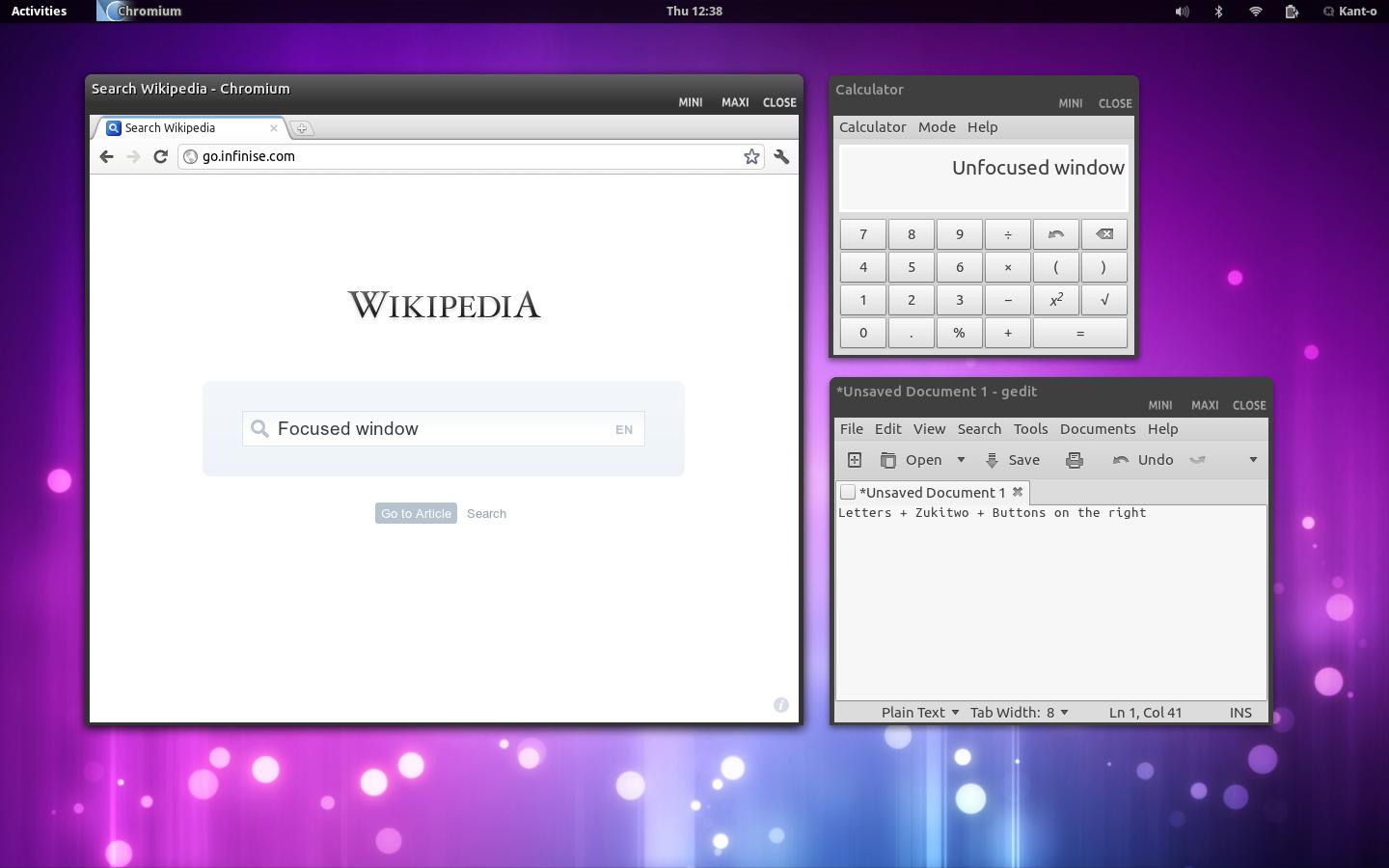
Task: Select the Search Wikipedia browser tab
Action: (x=190, y=127)
